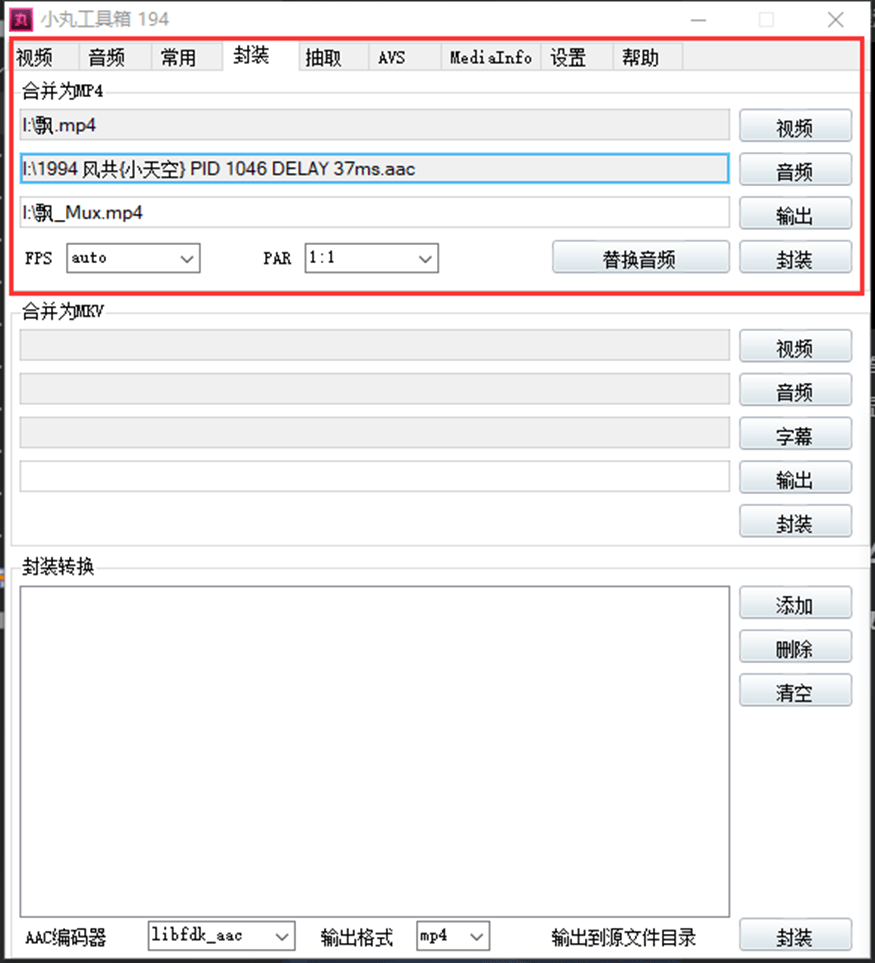Click 删除 button in 封装转换 section
The height and width of the screenshot is (963, 875).
pos(795,647)
